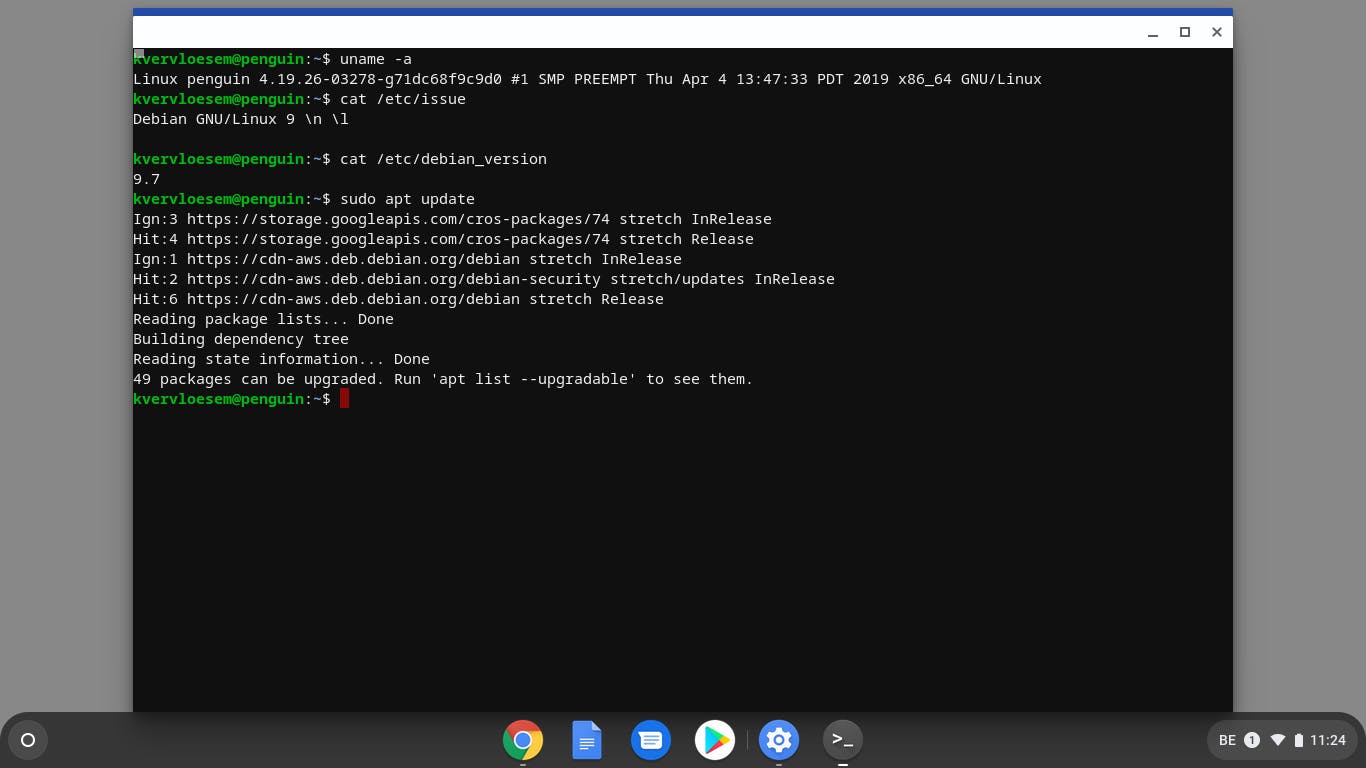Click the Ign:3 cros-packages InRelease line
1366x768 pixels.
(x=452, y=219)
